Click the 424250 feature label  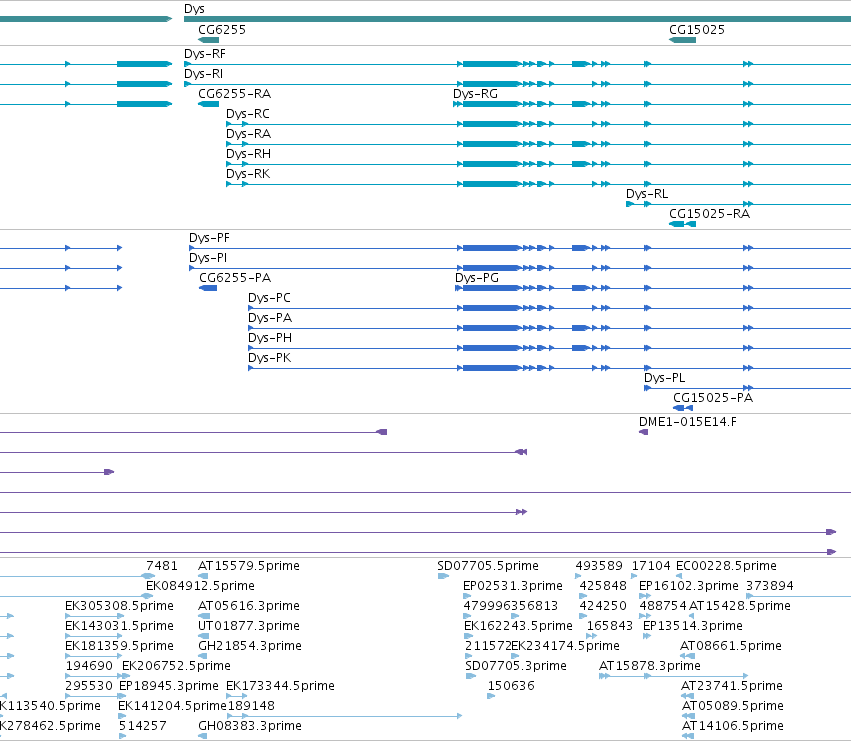tap(603, 606)
